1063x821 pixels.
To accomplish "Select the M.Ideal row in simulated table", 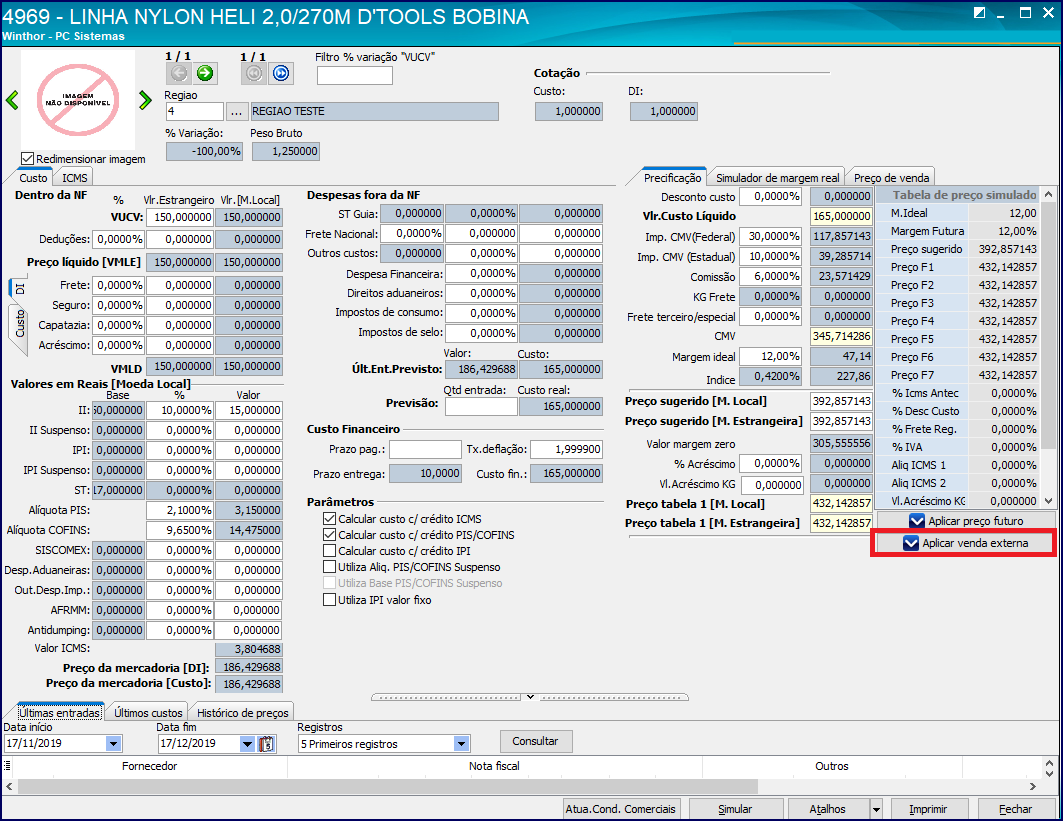I will [x=957, y=213].
